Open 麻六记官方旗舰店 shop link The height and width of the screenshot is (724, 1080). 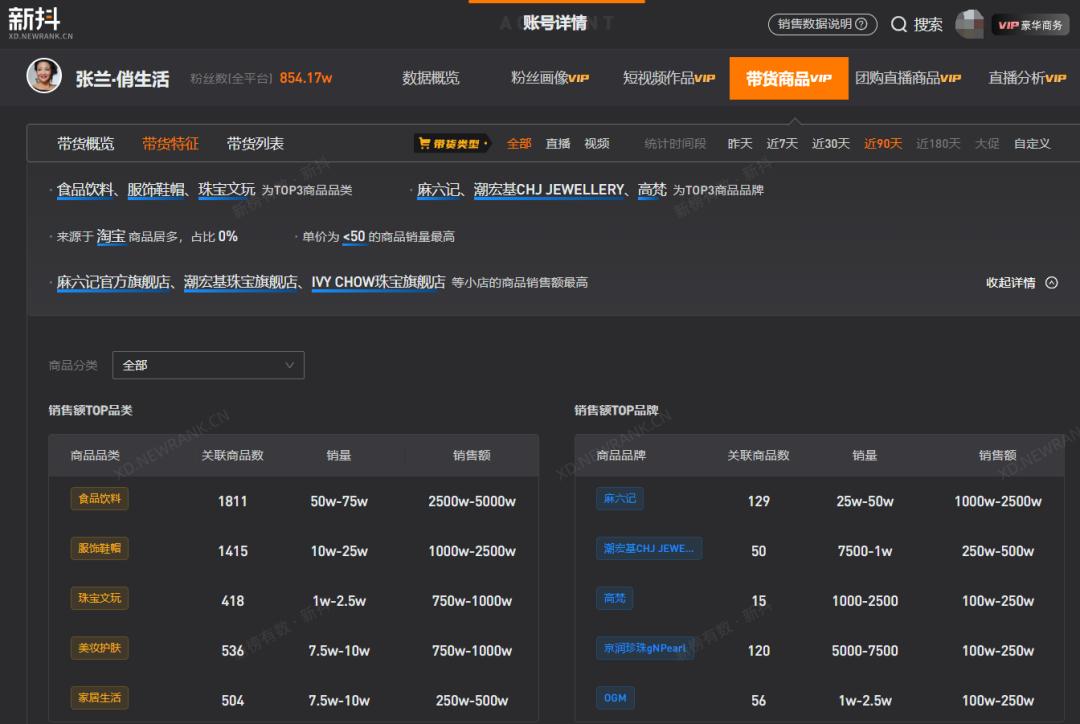[114, 282]
